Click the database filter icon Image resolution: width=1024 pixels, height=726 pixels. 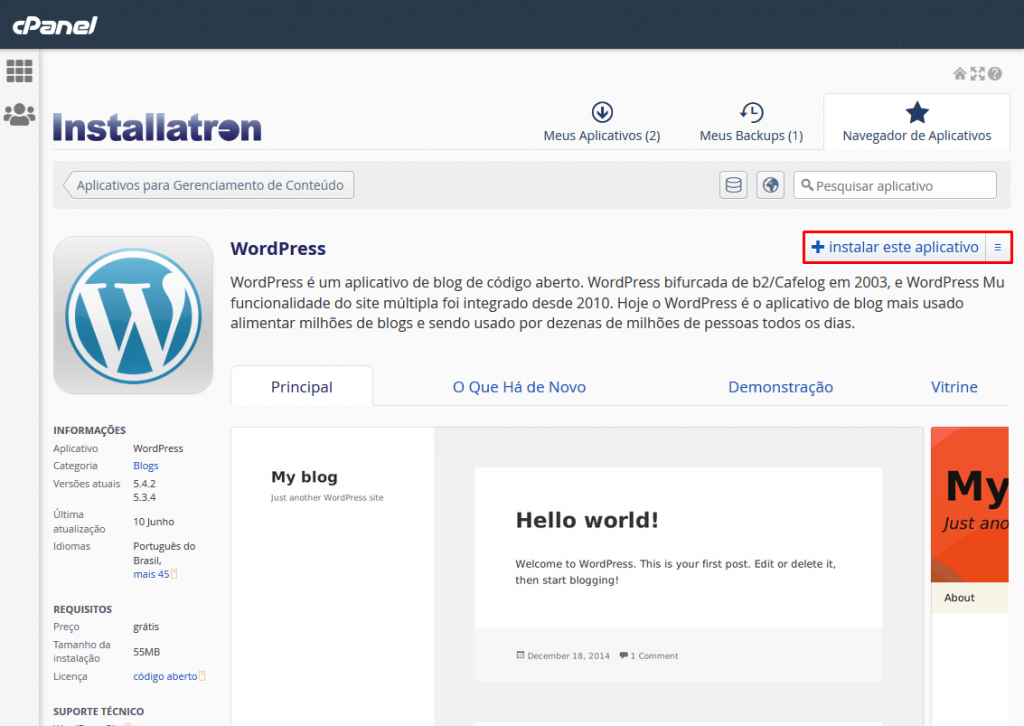tap(733, 184)
